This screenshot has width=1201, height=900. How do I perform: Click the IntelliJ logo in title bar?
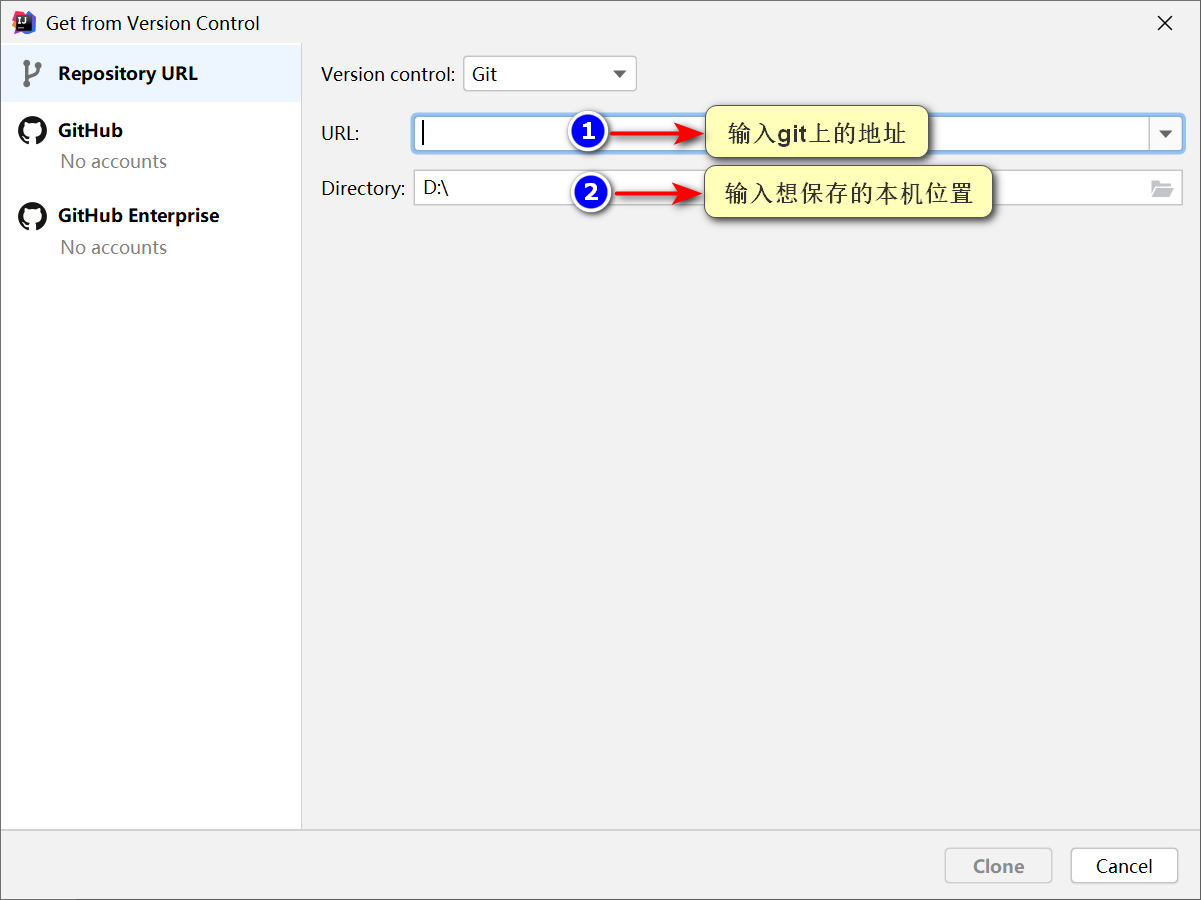click(24, 22)
